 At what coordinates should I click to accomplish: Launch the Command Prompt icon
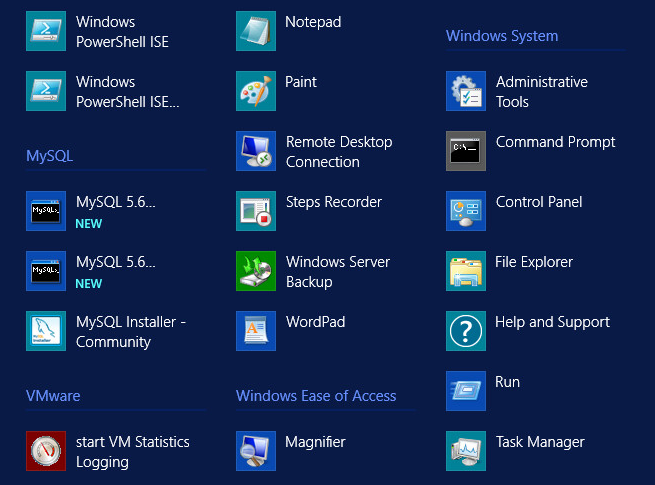(x=466, y=151)
